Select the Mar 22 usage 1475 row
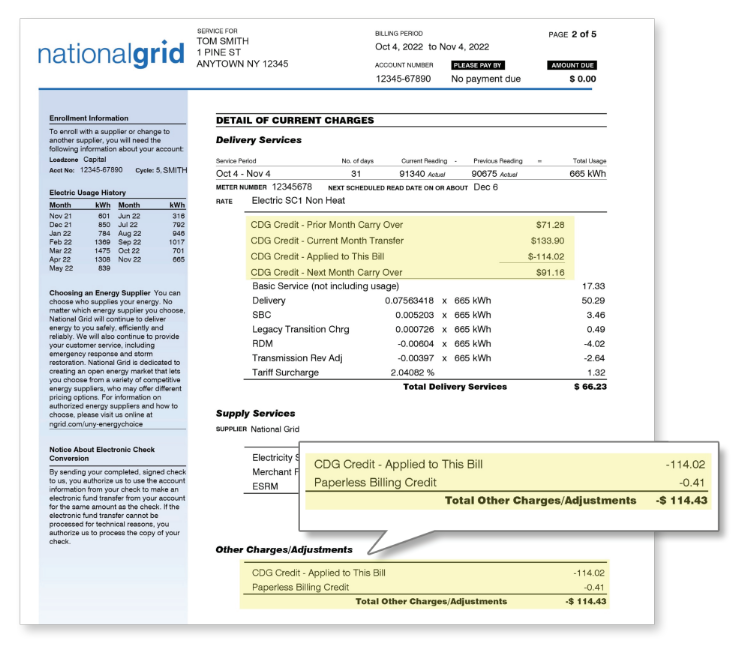The width and height of the screenshot is (756, 648). (80, 251)
